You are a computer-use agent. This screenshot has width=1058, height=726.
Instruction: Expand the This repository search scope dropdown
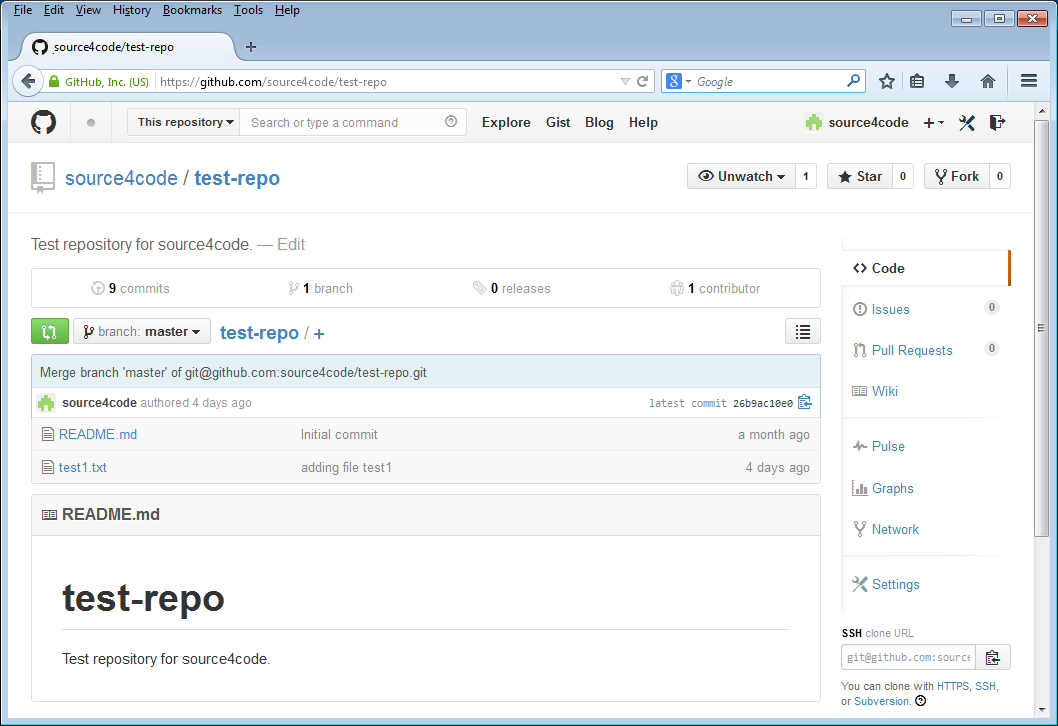[x=184, y=122]
